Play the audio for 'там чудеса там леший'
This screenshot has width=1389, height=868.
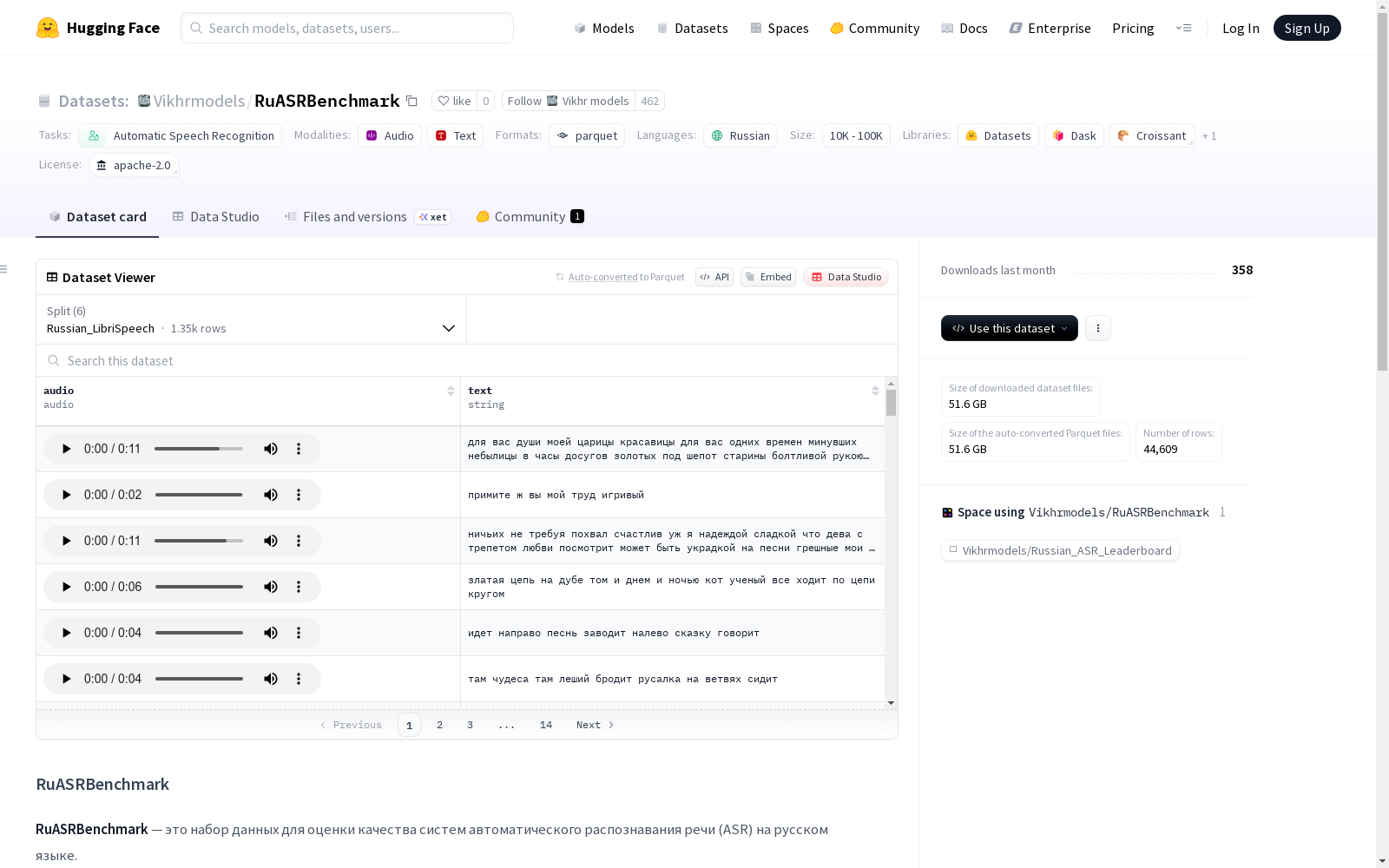66,679
